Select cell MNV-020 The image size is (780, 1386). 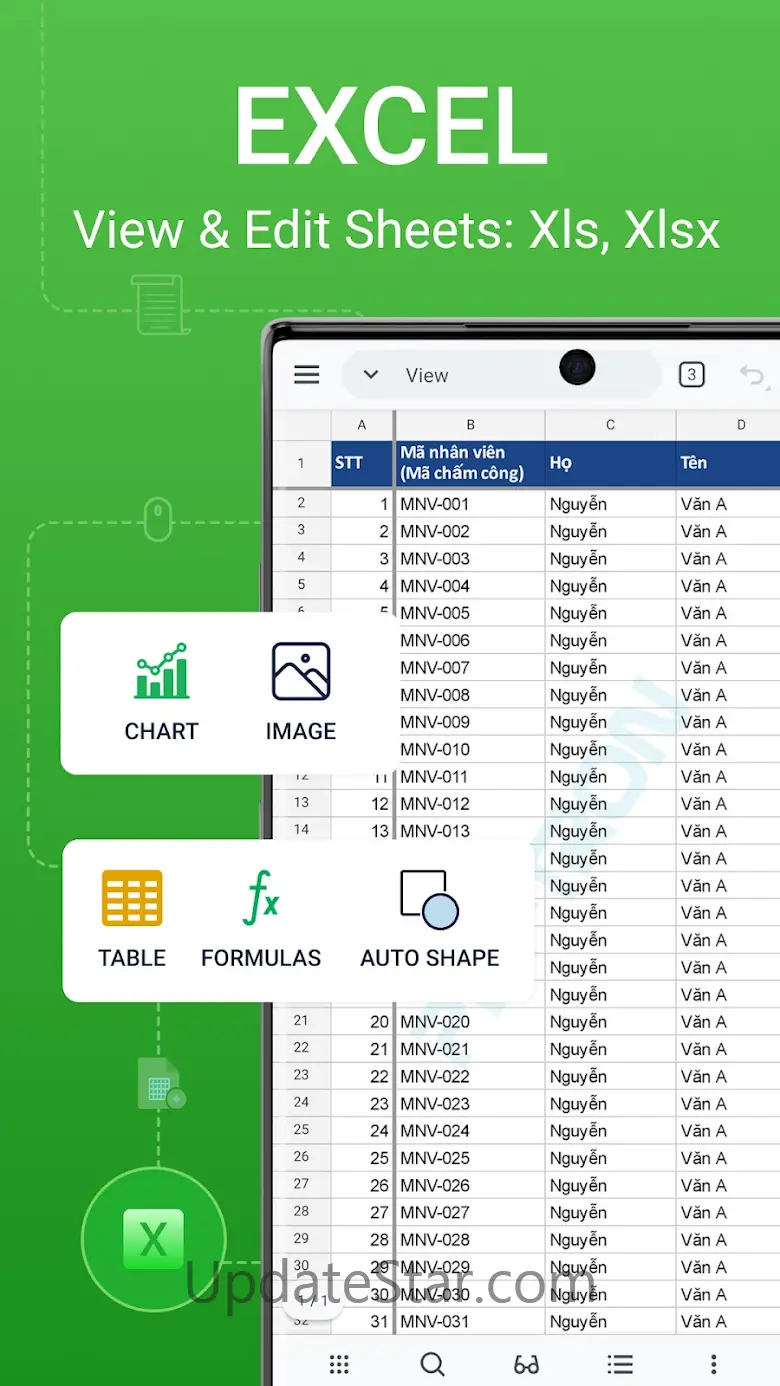(471, 1022)
